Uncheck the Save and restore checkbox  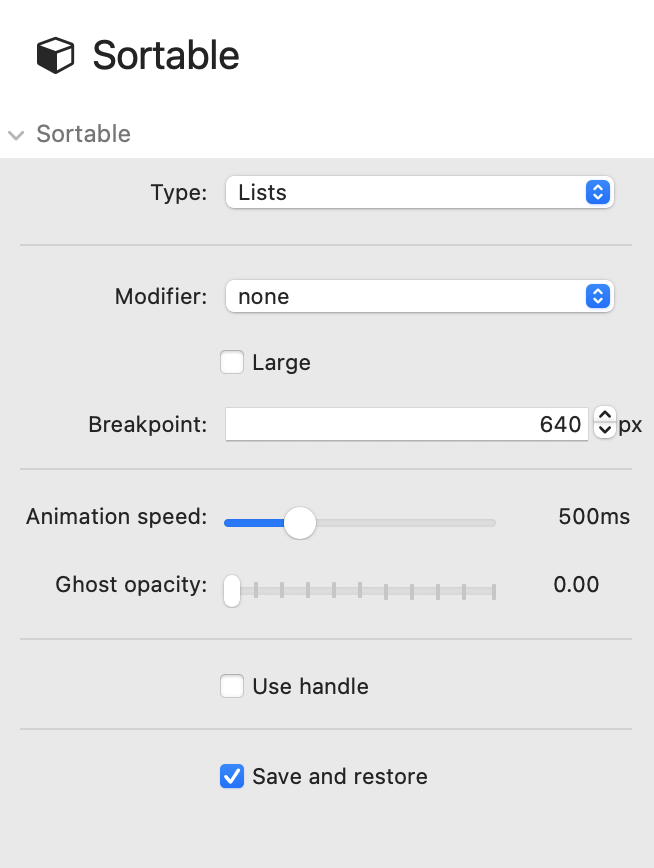[232, 777]
